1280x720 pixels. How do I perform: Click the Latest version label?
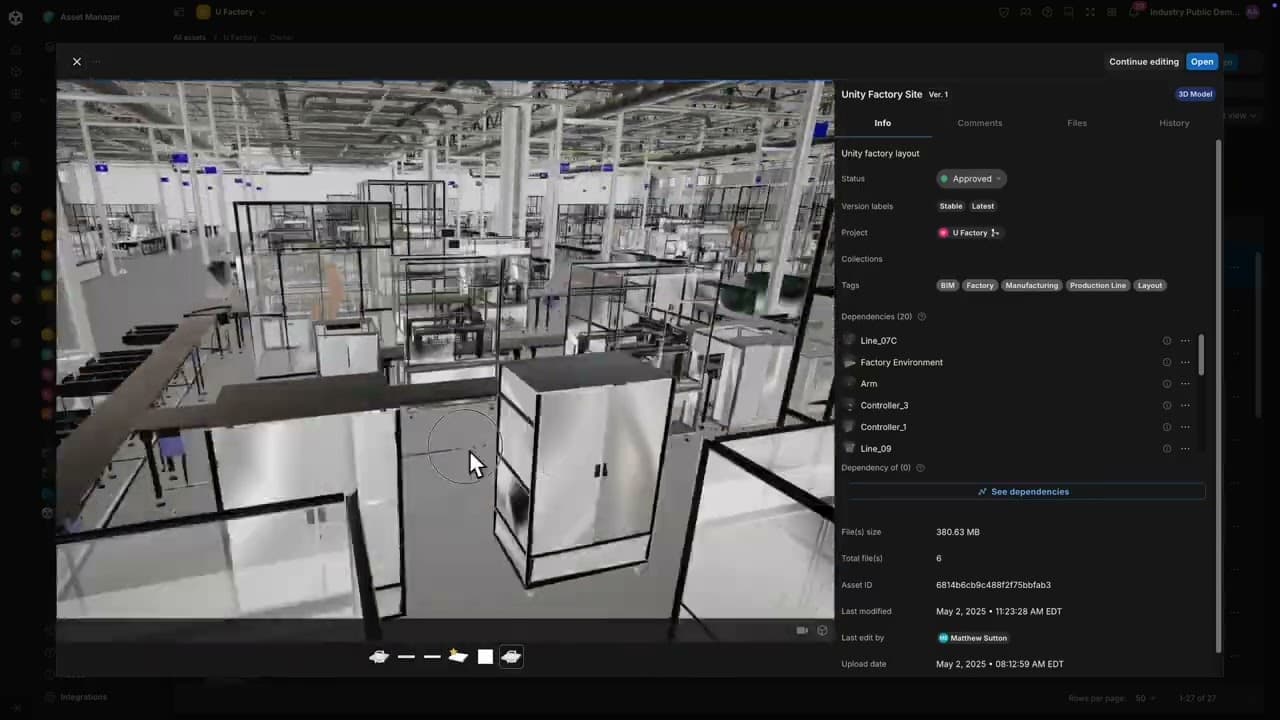983,206
